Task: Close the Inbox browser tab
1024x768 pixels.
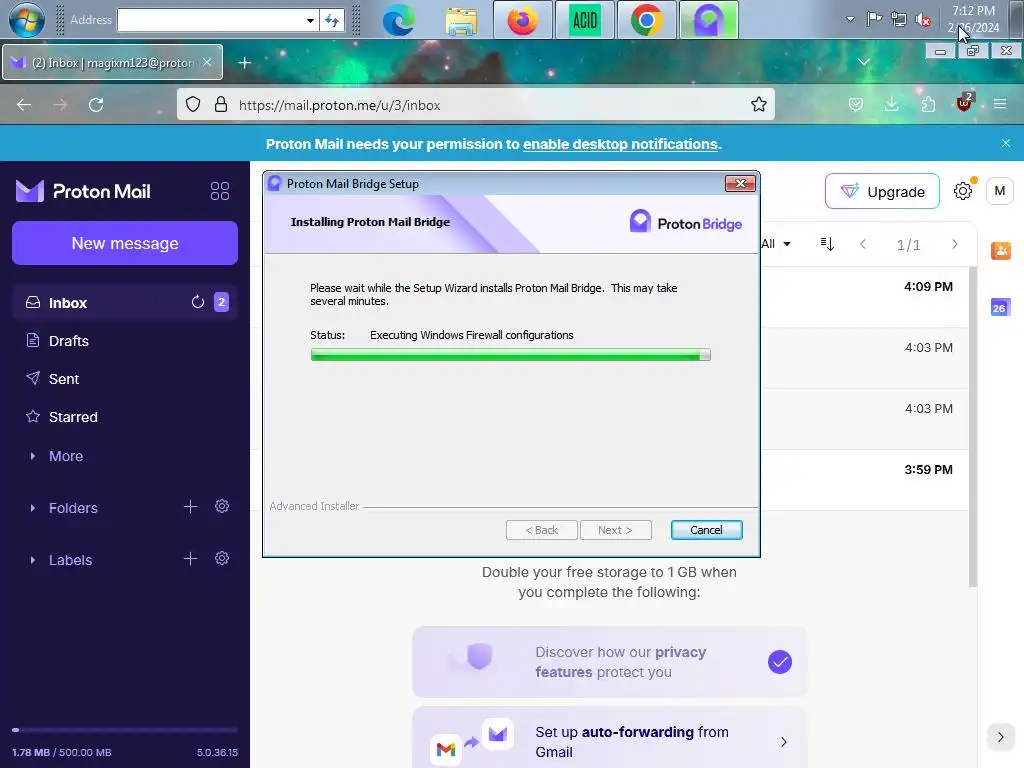Action: (x=207, y=62)
